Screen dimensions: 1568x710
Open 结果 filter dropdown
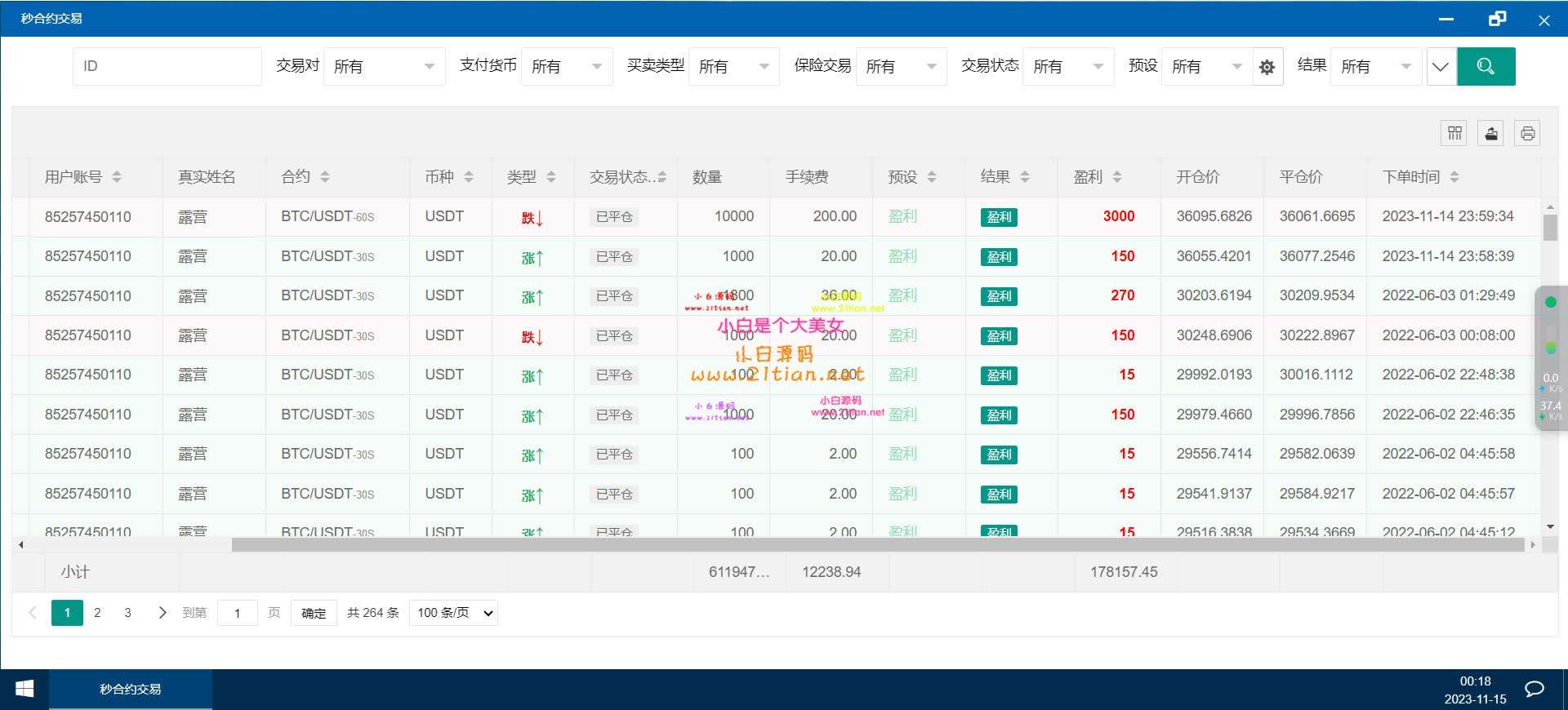click(1377, 66)
